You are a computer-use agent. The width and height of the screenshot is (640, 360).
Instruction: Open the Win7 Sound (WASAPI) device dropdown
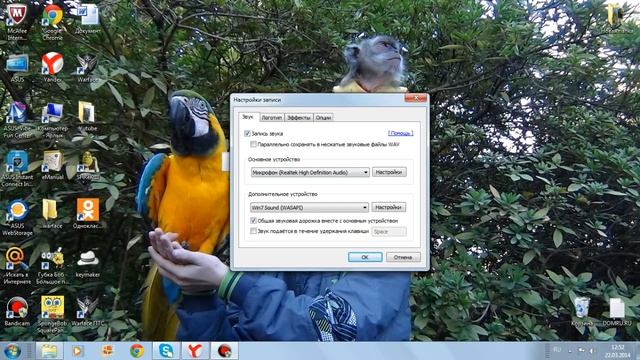309,208
